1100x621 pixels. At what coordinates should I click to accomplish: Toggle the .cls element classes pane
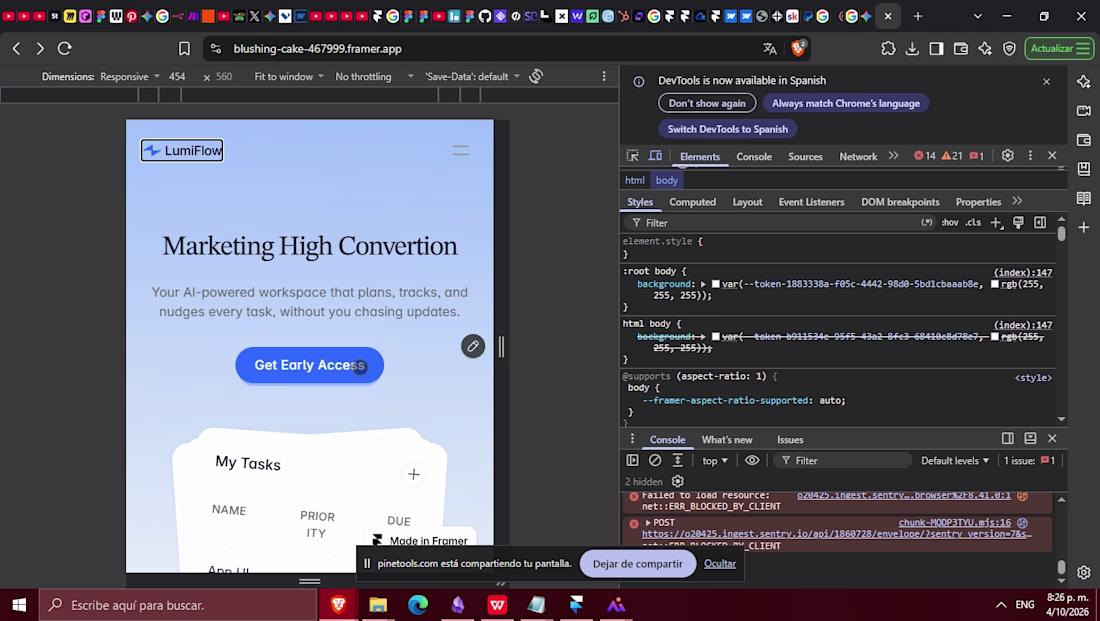973,222
